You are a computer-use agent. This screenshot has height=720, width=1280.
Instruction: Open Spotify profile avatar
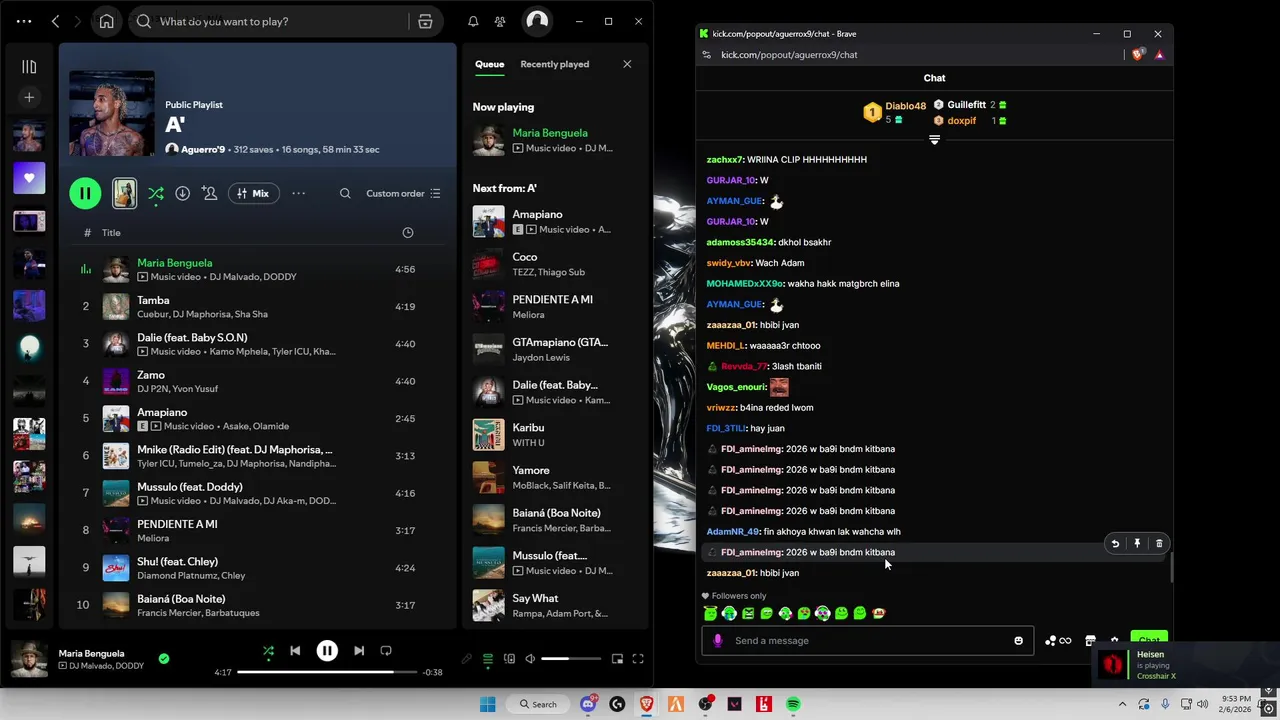pyautogui.click(x=537, y=21)
